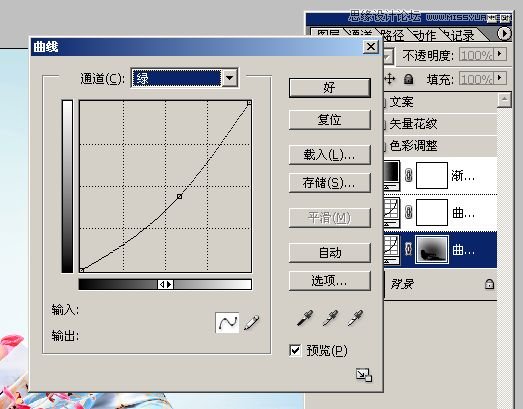Click the 填充 100% fill field
The height and width of the screenshot is (409, 523).
[476, 78]
